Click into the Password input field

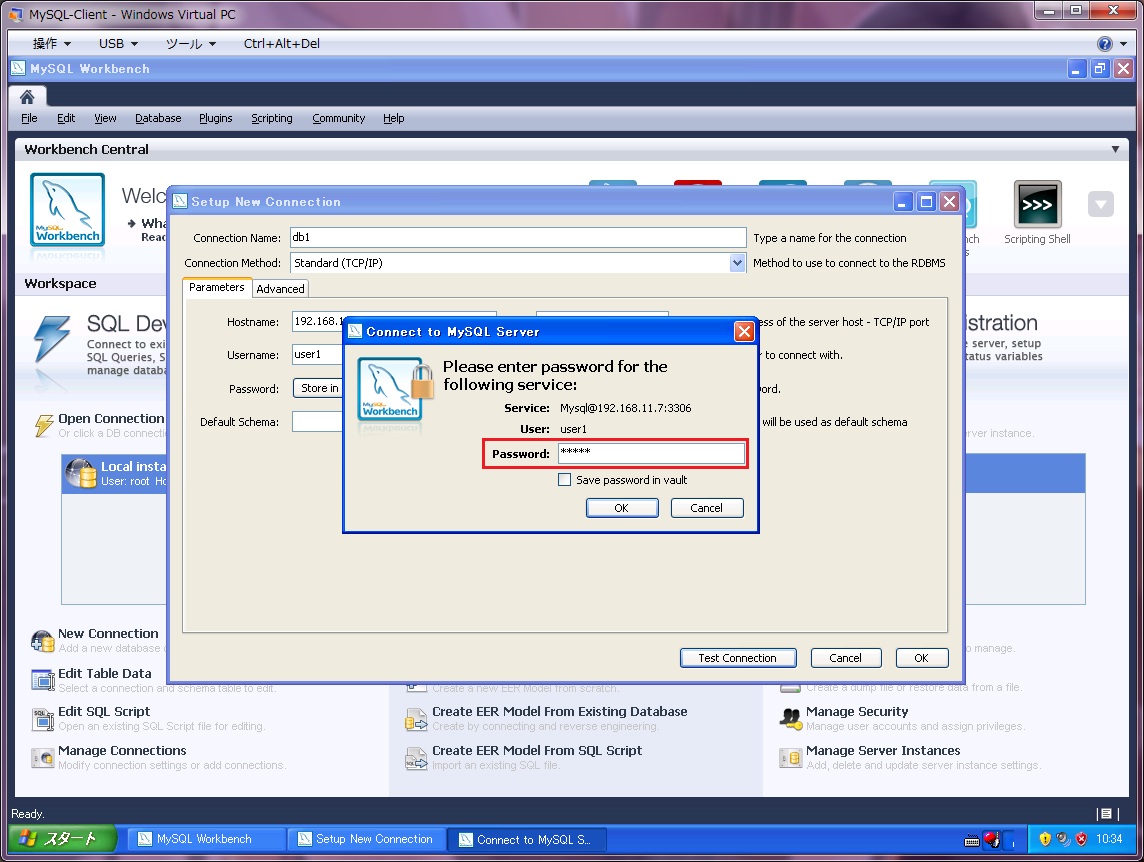[652, 453]
